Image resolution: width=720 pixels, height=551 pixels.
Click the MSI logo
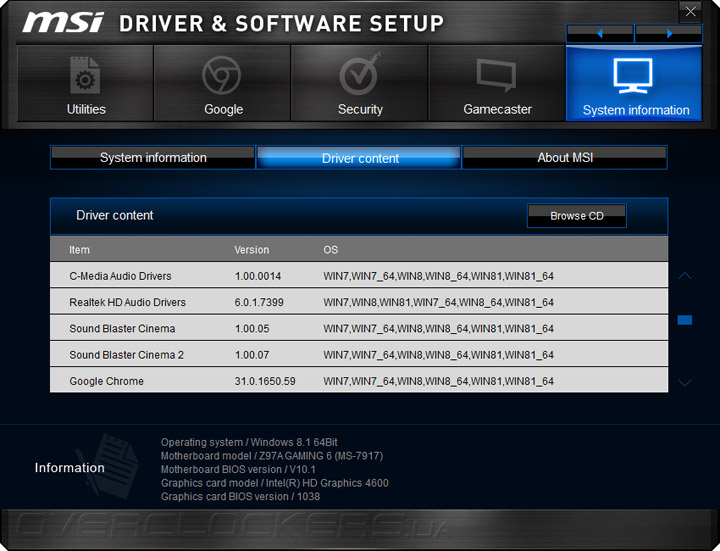click(x=63, y=22)
